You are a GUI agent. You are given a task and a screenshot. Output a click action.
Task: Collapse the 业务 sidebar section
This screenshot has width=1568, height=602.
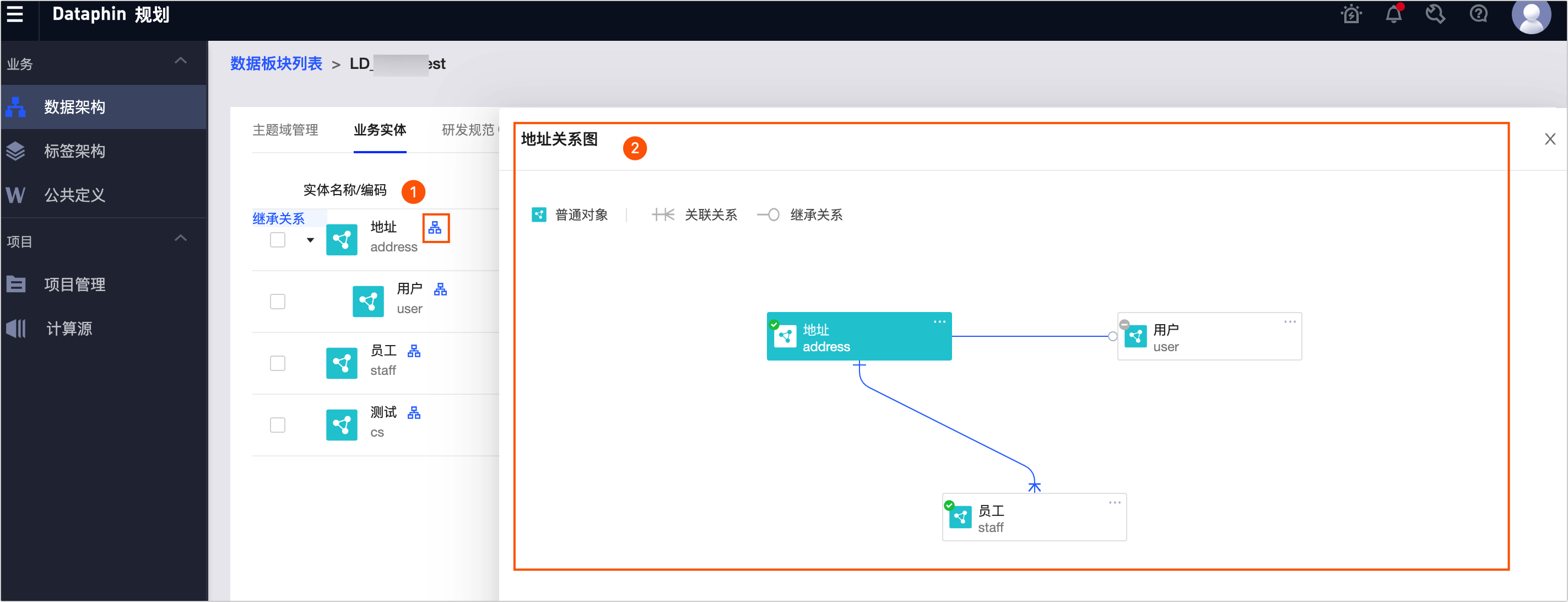(180, 61)
